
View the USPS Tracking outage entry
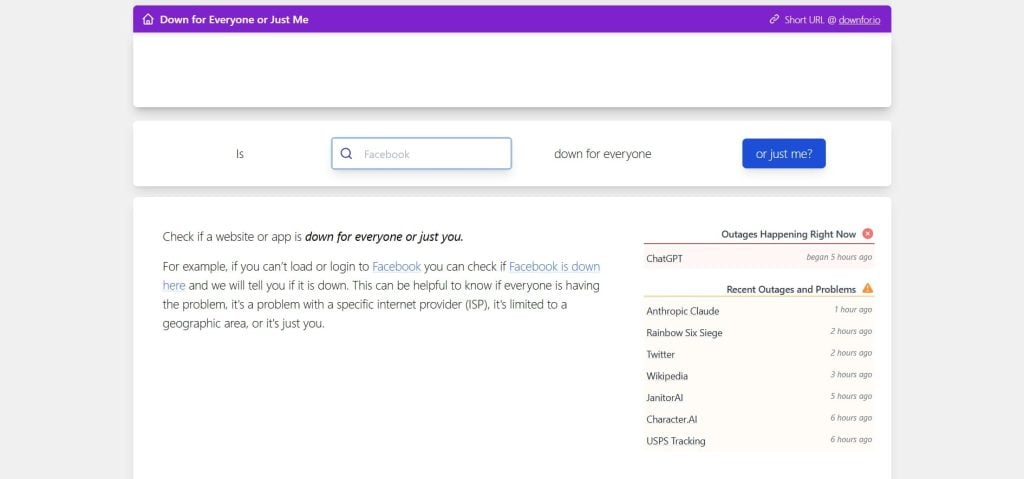[x=676, y=442]
